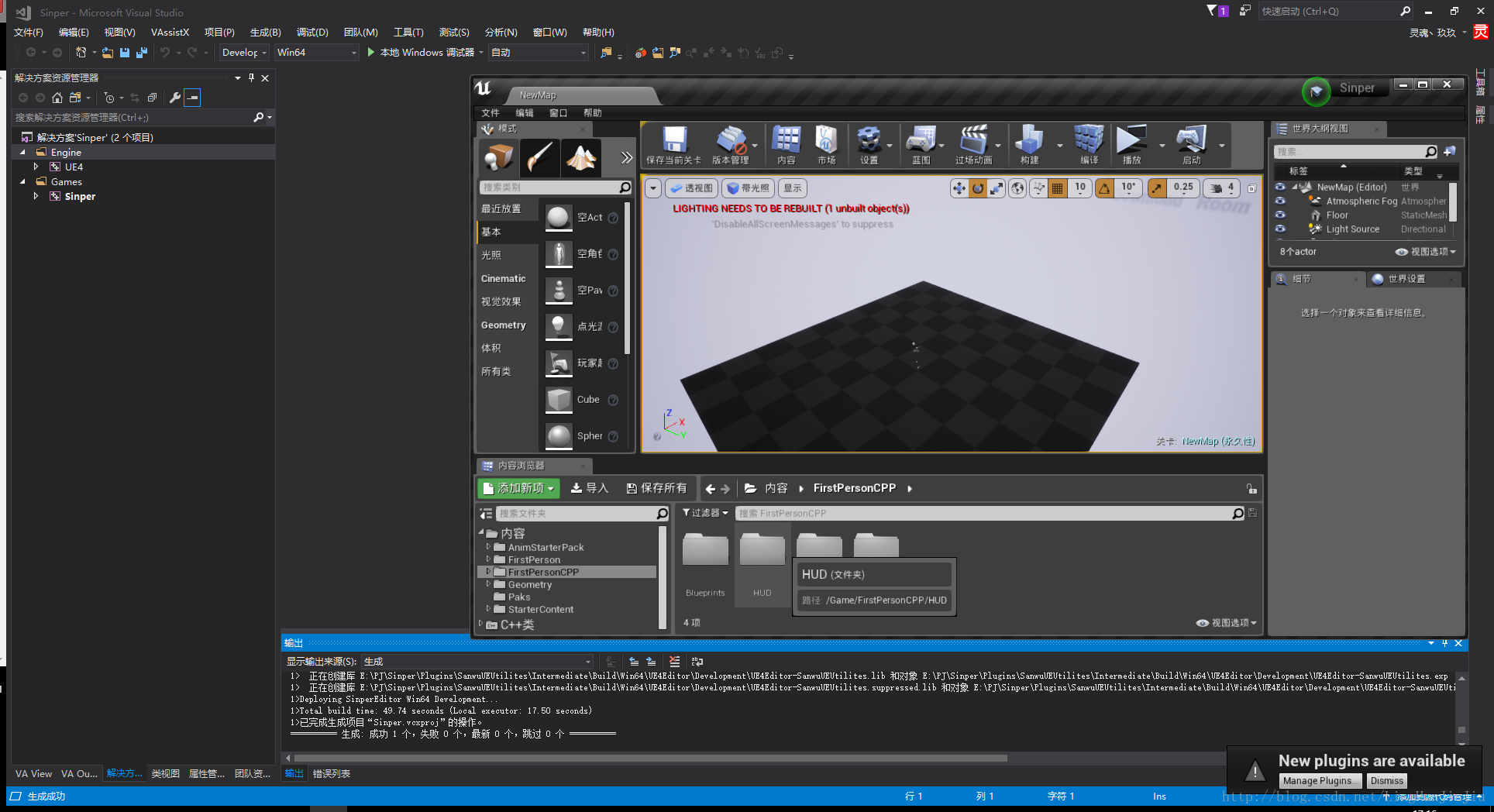Click Manage Plugins button in notification

coord(1320,781)
